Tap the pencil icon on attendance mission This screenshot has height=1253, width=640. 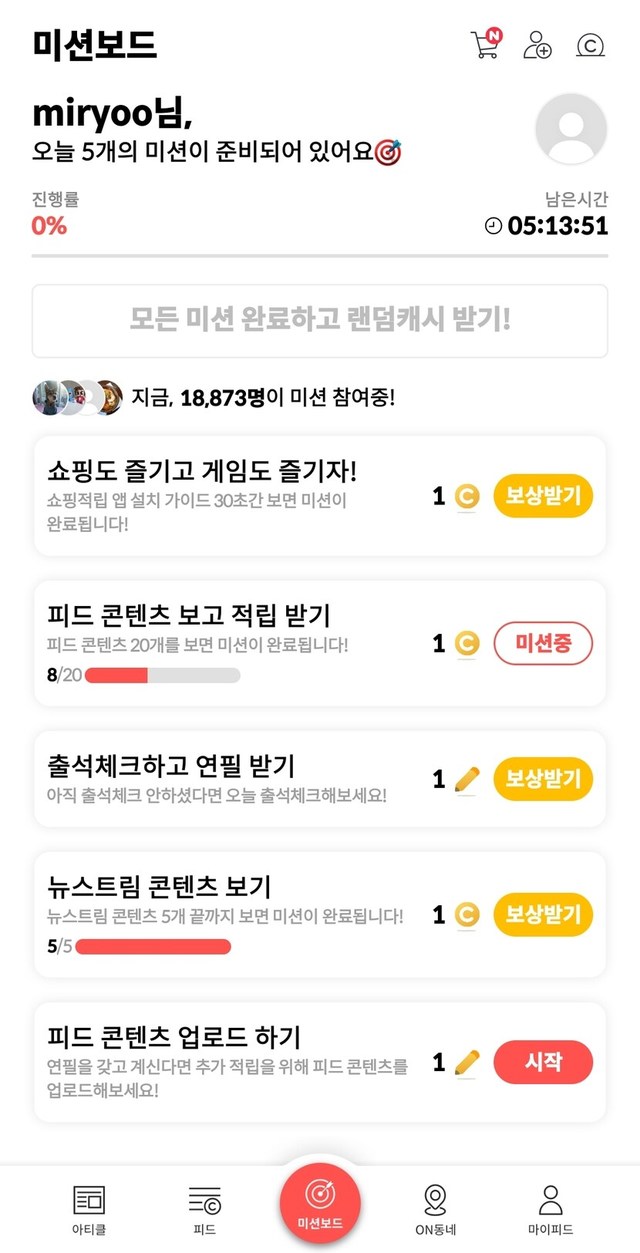click(467, 779)
